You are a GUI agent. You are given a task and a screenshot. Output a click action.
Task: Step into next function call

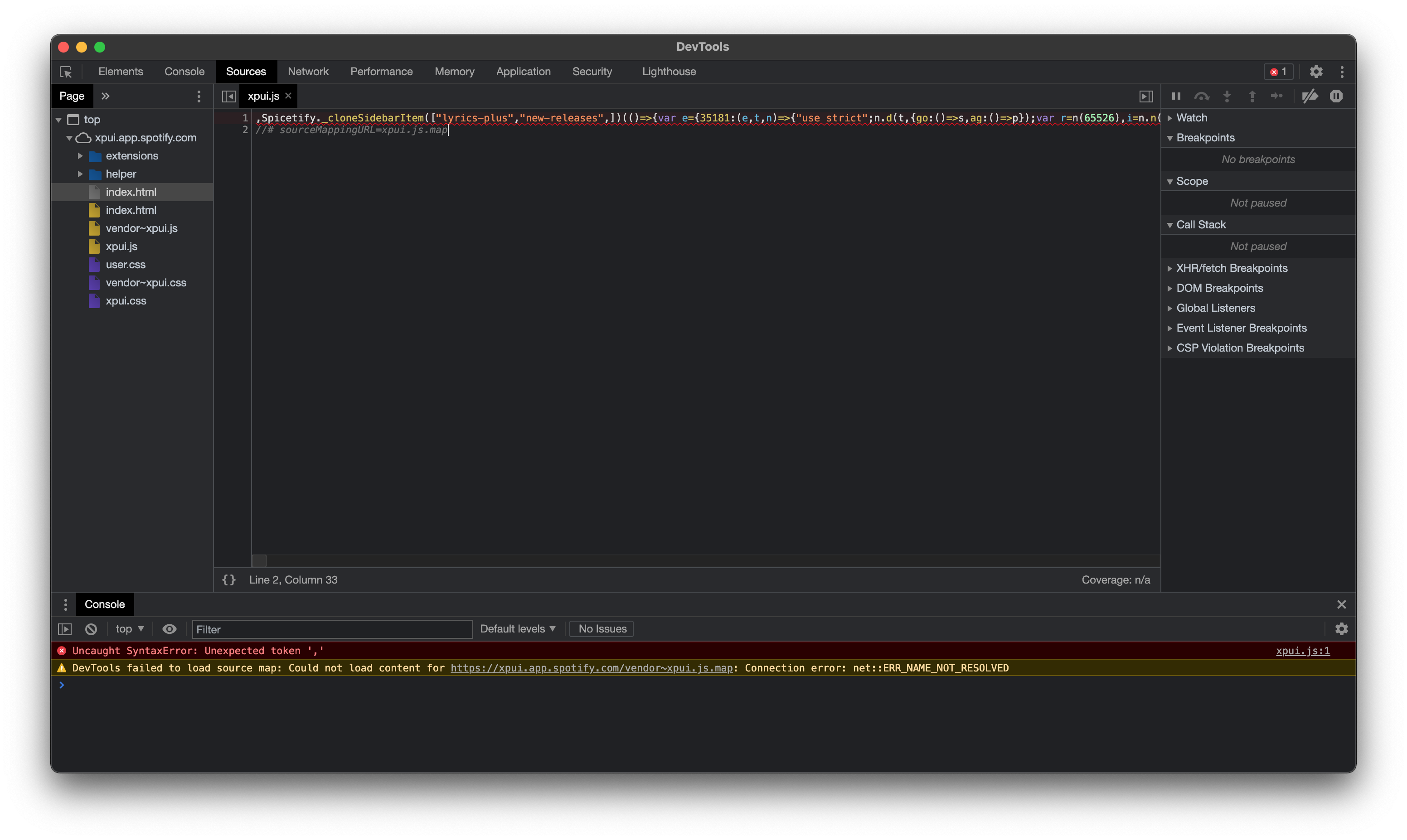1227,96
